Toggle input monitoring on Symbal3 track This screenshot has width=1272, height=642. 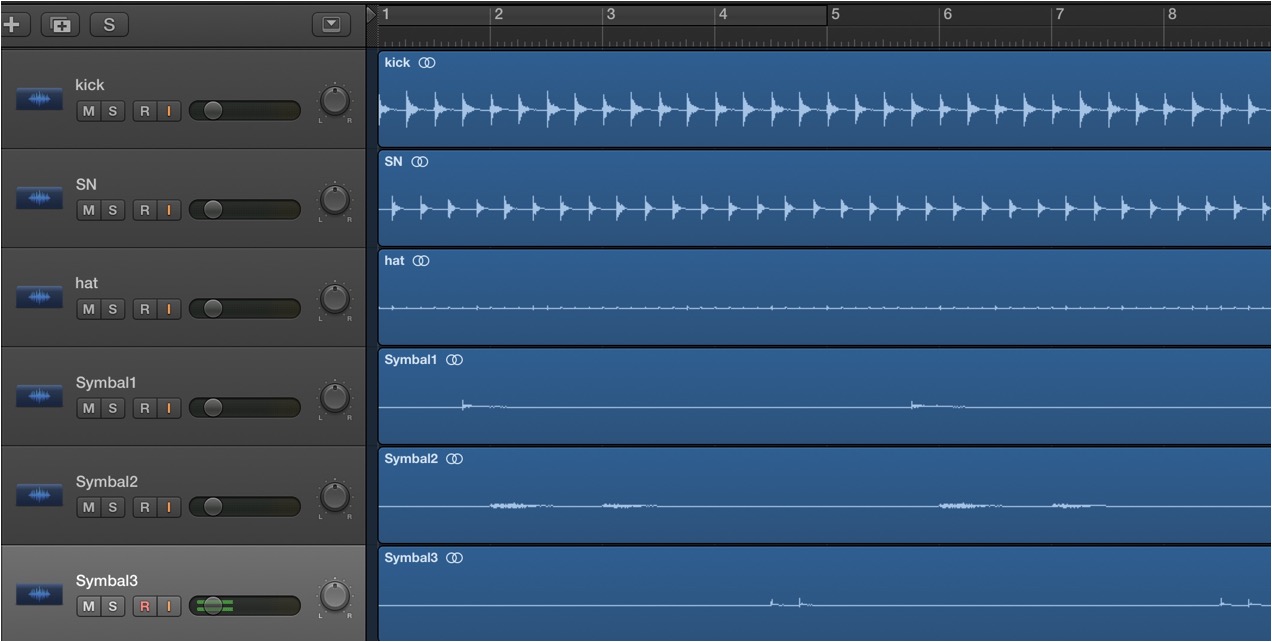tap(169, 606)
